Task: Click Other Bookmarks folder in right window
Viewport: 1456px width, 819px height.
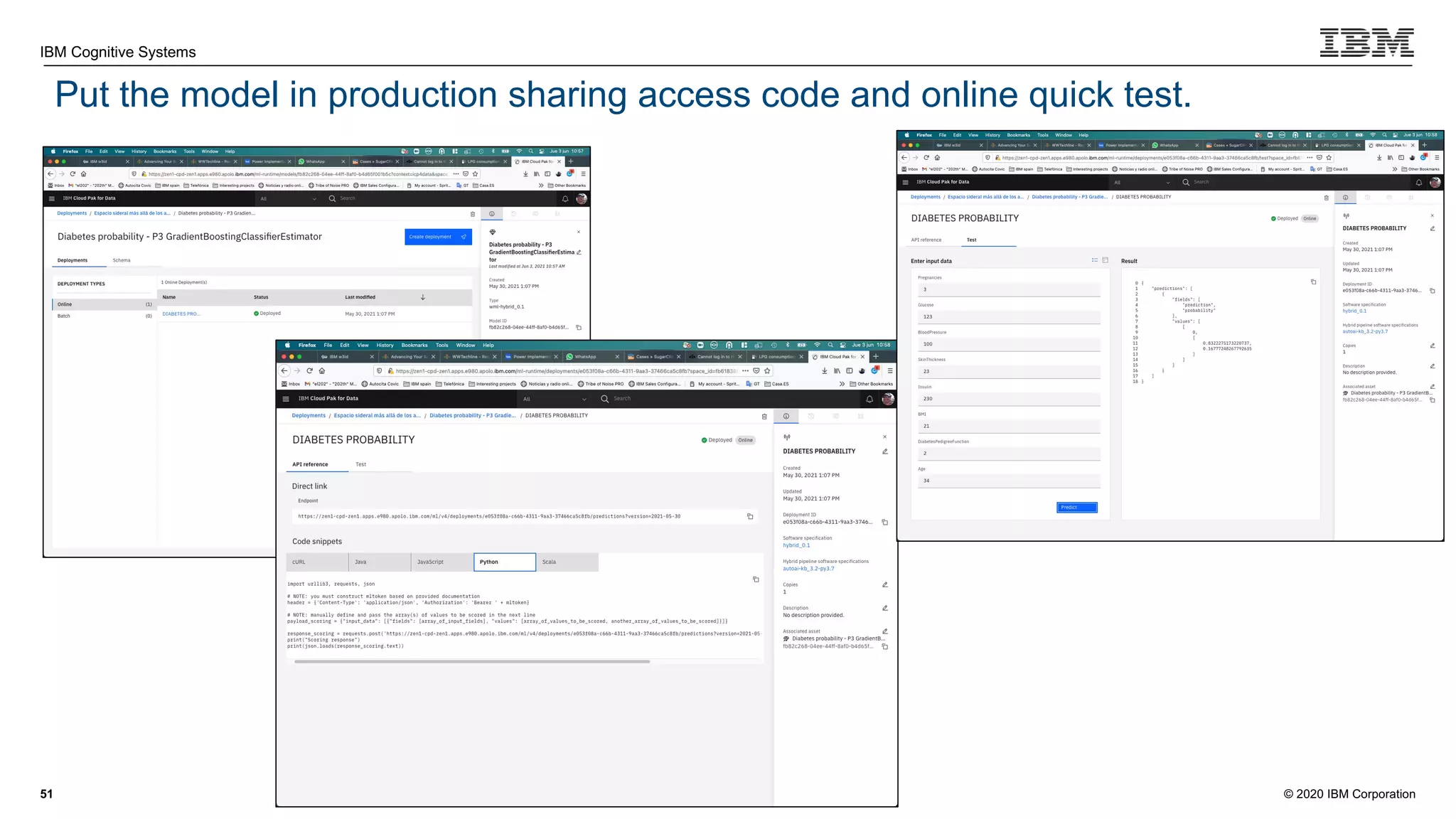Action: tap(1420, 169)
